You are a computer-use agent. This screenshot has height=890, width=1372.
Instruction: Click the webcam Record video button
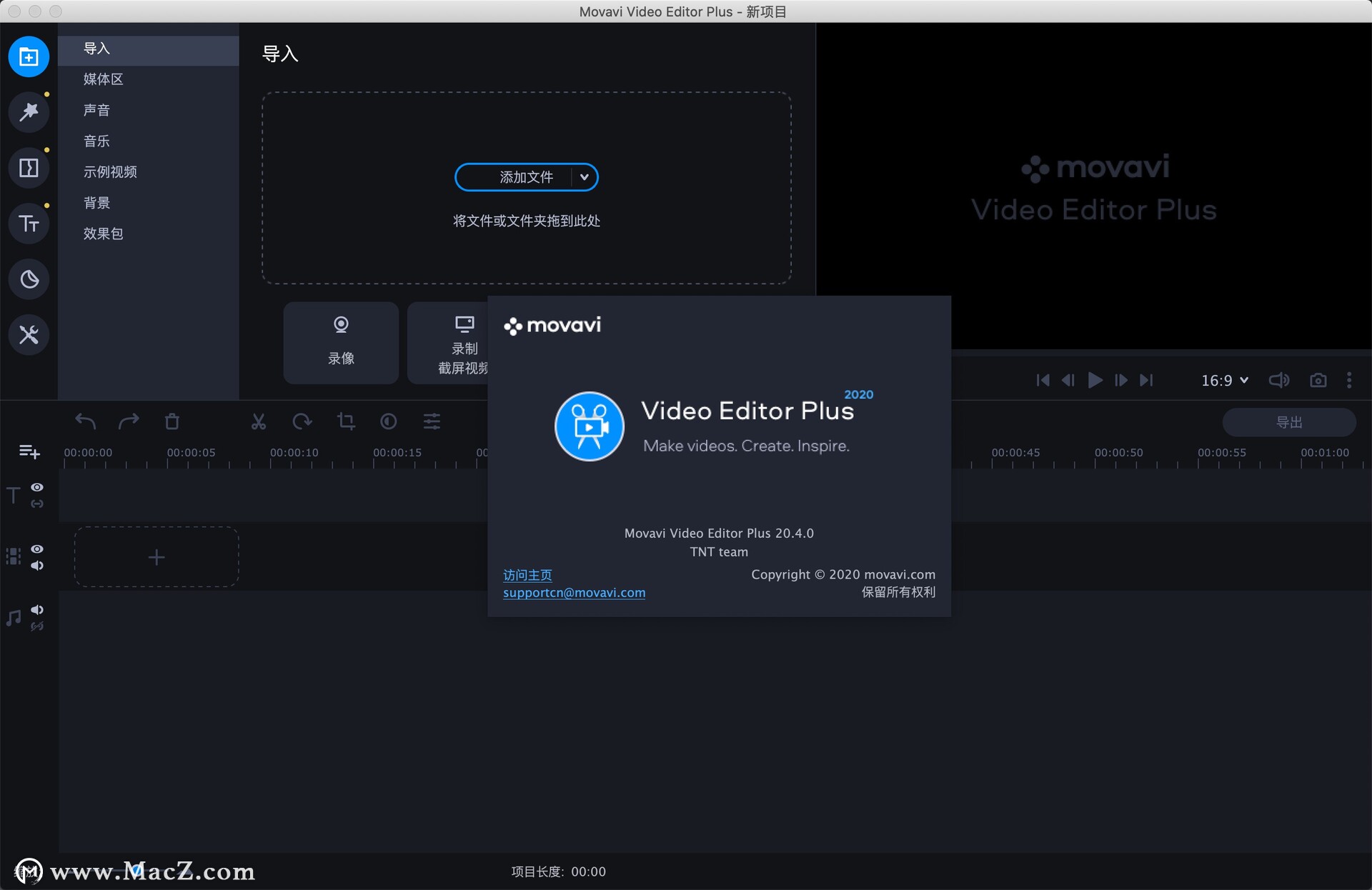point(341,342)
